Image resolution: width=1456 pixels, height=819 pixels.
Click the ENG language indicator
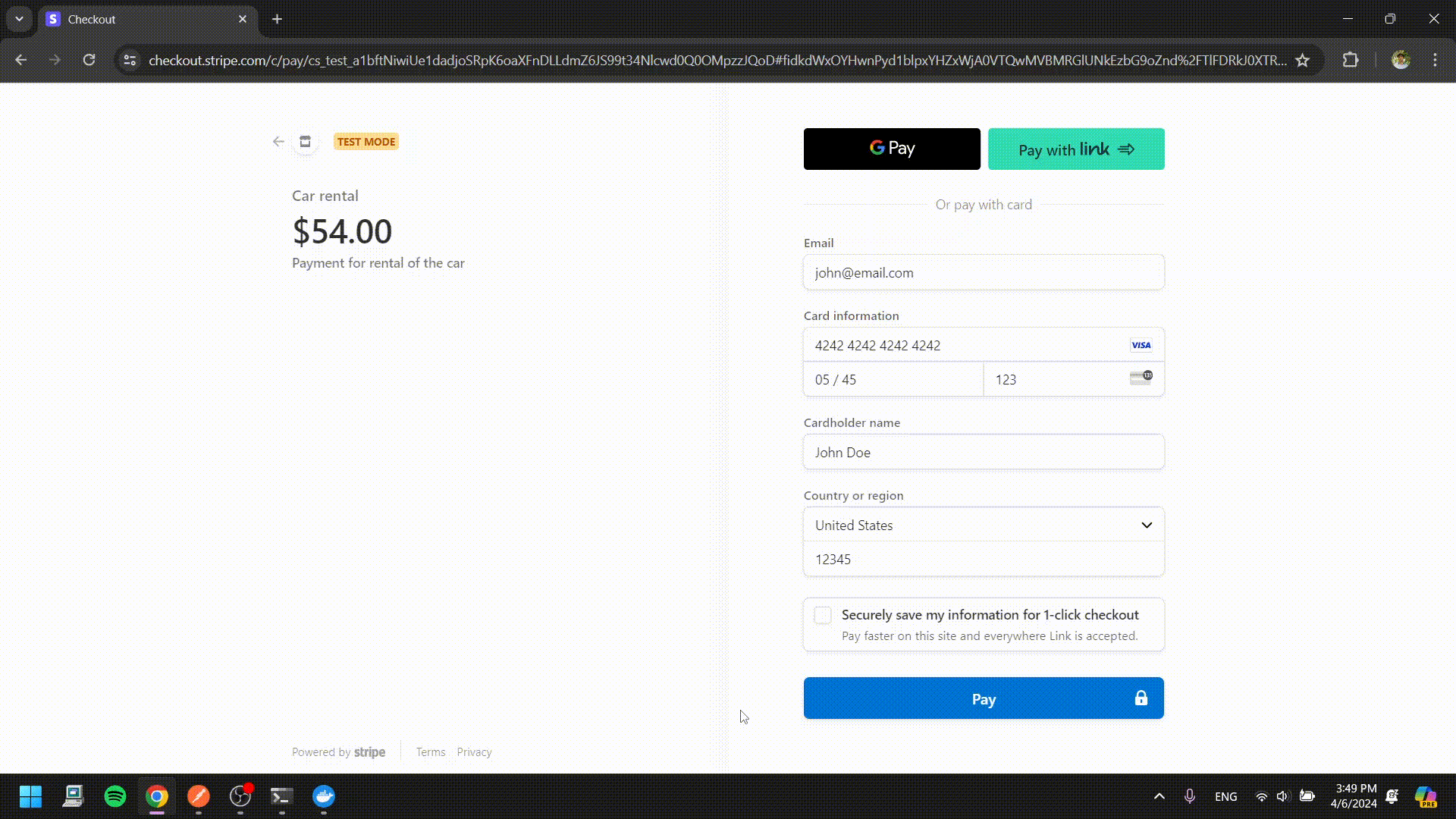pos(1225,796)
